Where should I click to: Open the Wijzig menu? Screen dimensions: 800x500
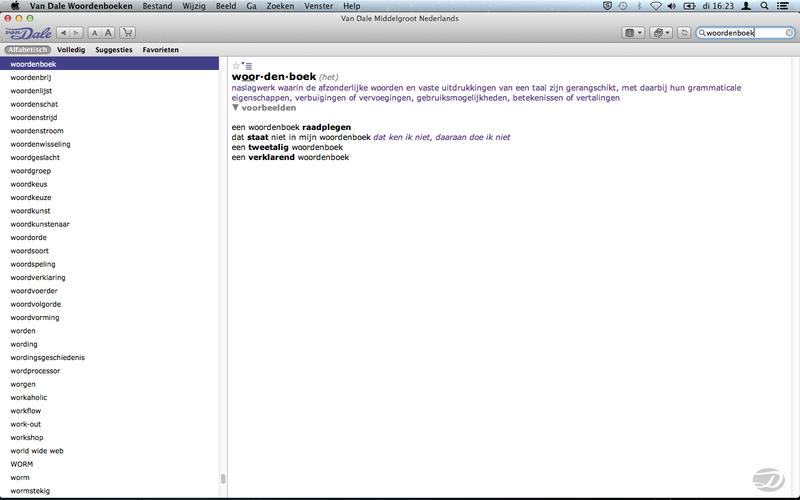pos(194,6)
